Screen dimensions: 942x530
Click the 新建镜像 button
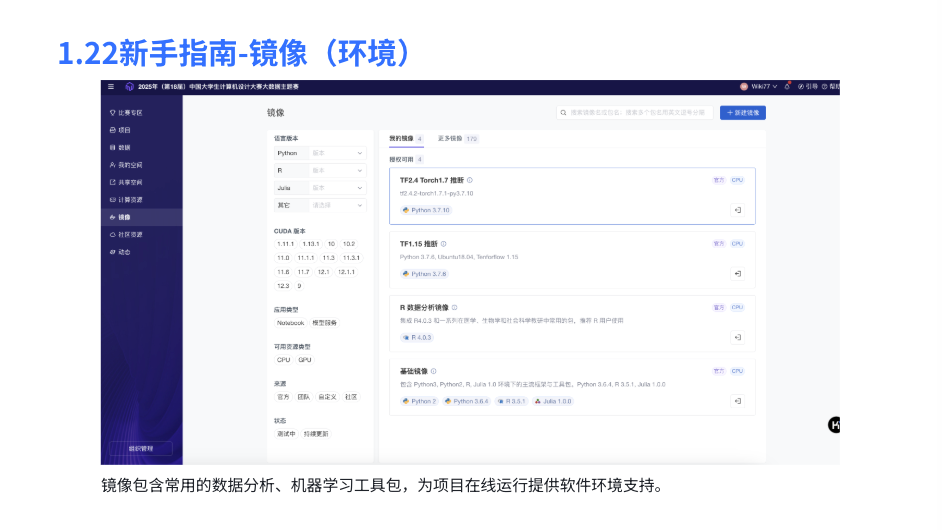coord(743,113)
